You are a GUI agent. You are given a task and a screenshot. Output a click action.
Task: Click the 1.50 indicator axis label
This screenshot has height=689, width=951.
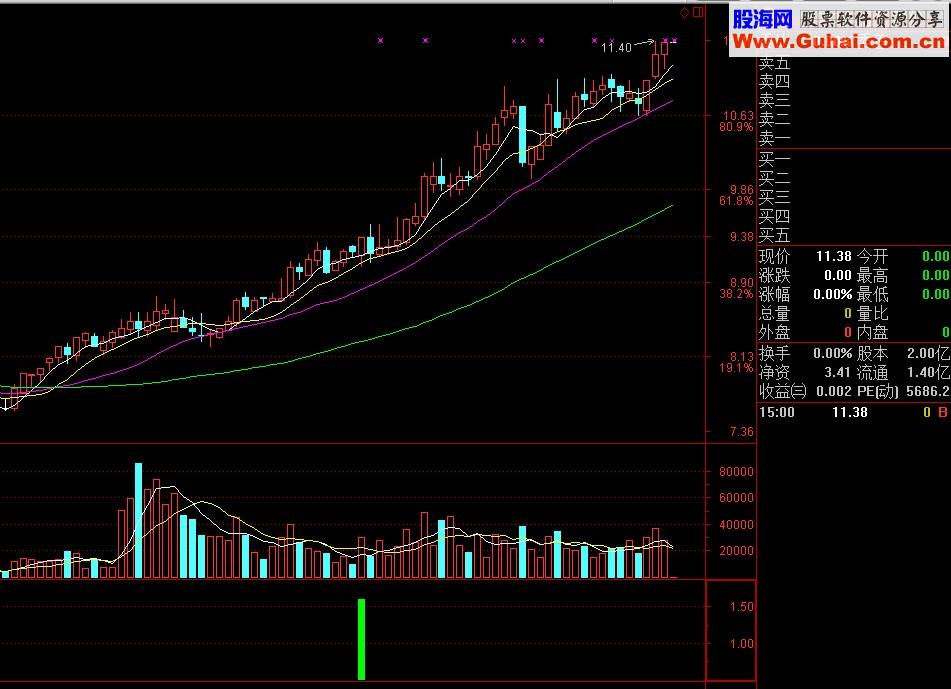[742, 607]
